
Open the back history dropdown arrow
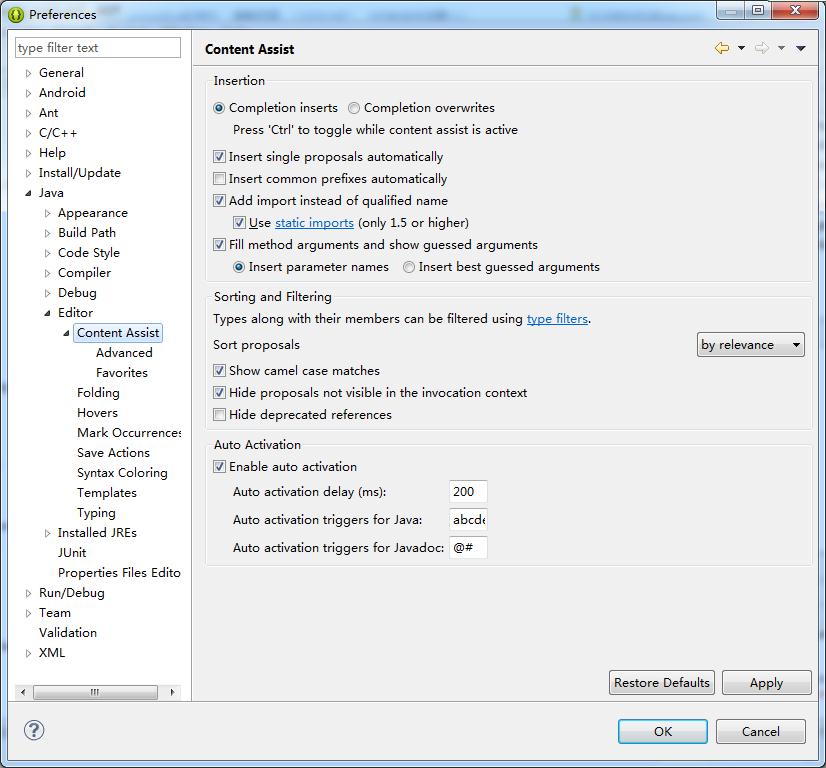pos(741,48)
